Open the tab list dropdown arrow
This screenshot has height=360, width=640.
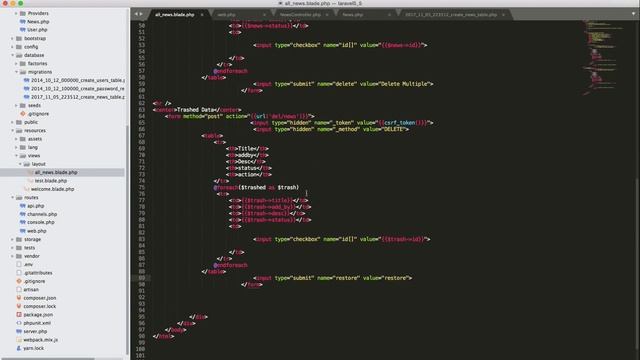coord(633,14)
